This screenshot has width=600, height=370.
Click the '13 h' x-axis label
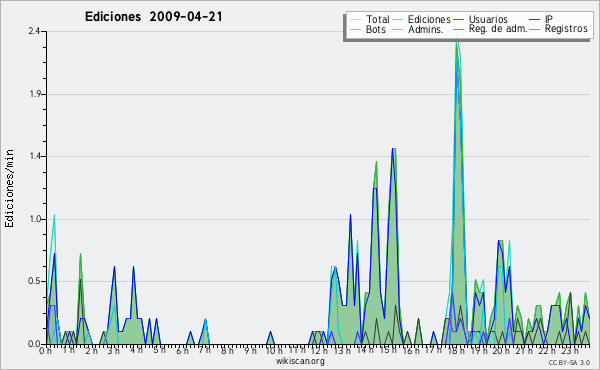[x=342, y=351]
